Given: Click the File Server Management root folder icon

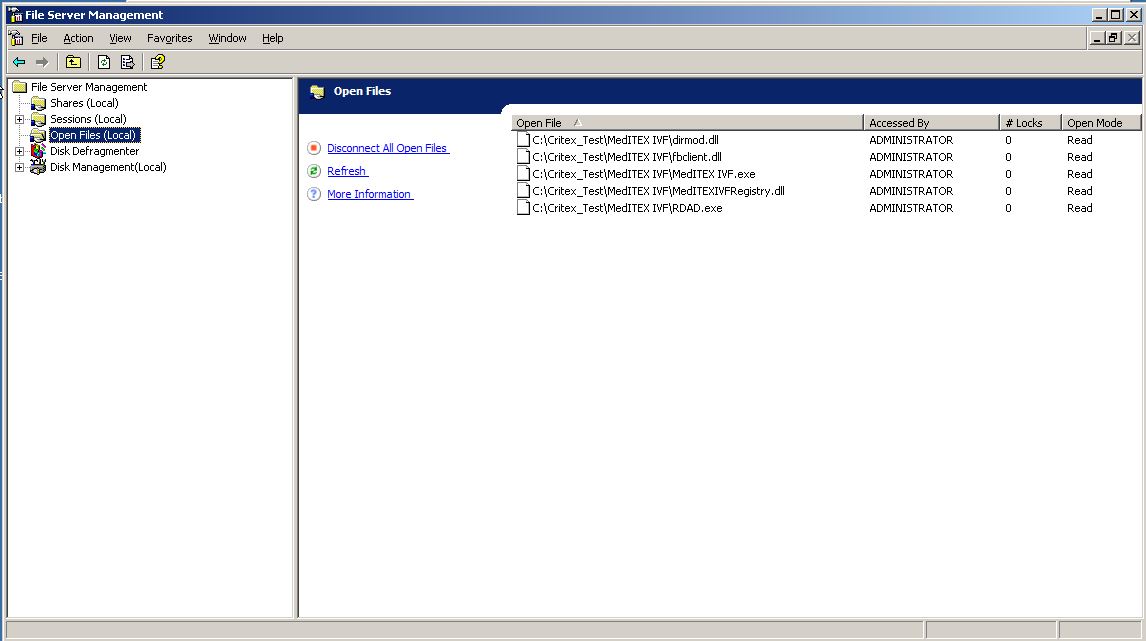Looking at the screenshot, I should [20, 87].
